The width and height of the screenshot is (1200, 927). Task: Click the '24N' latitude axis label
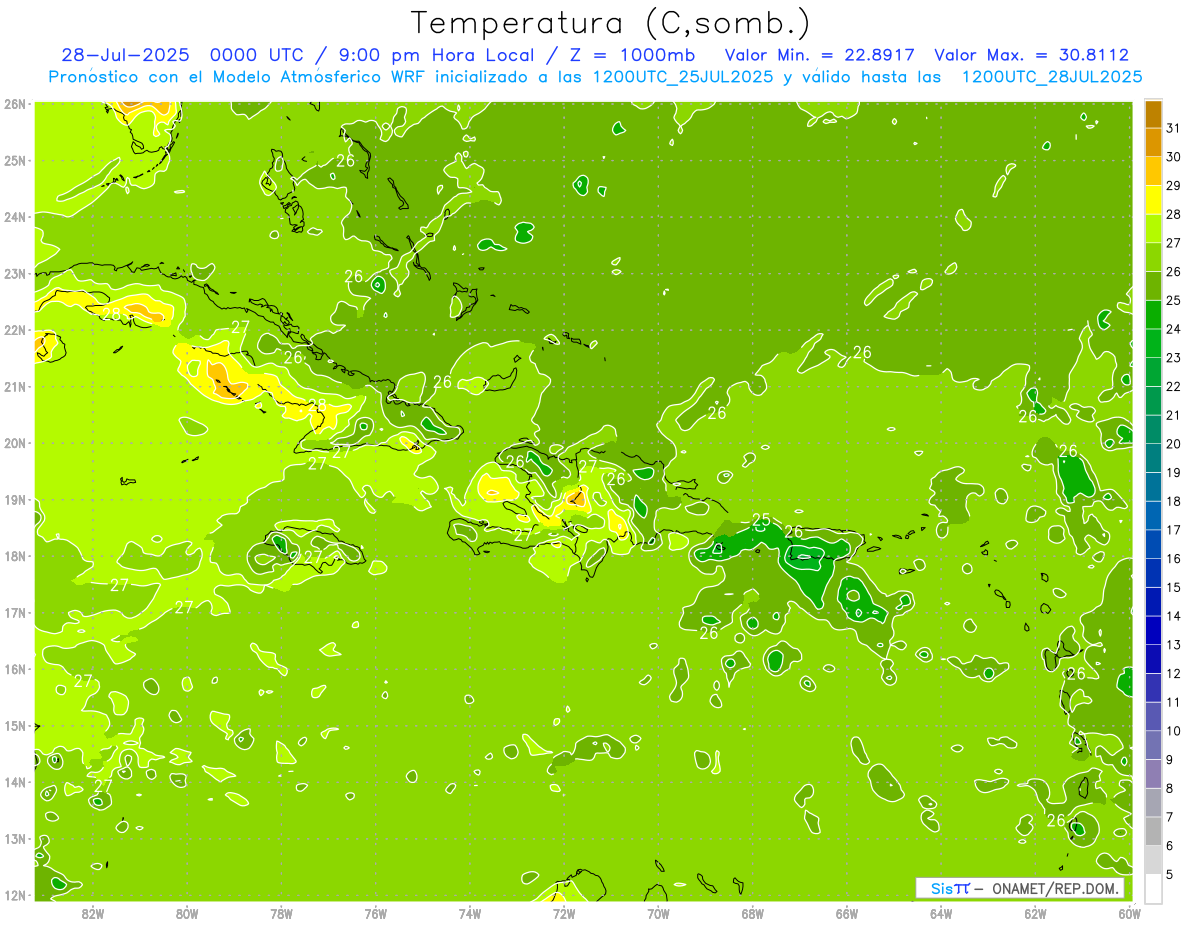click(x=16, y=217)
